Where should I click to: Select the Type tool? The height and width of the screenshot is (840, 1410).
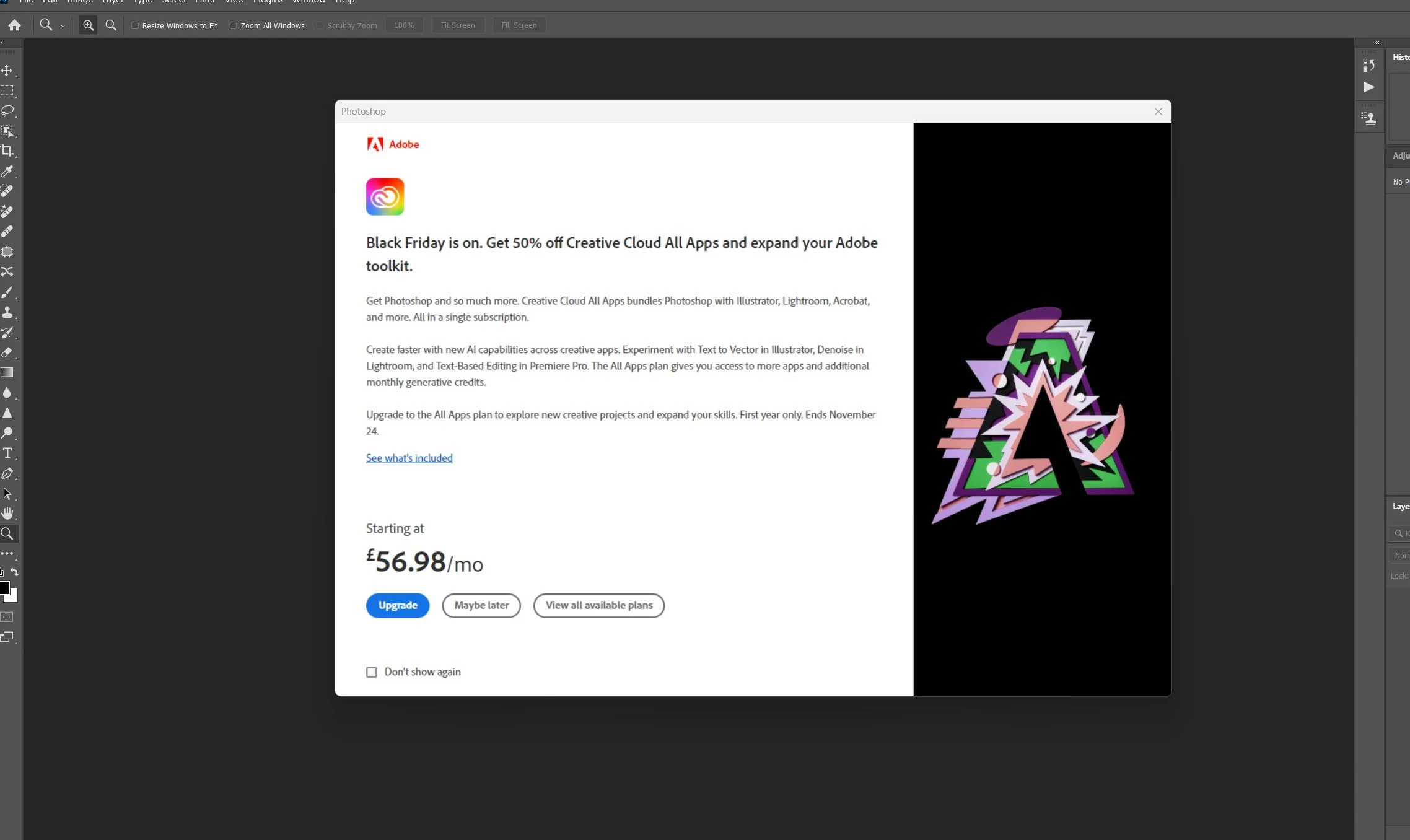coord(7,453)
